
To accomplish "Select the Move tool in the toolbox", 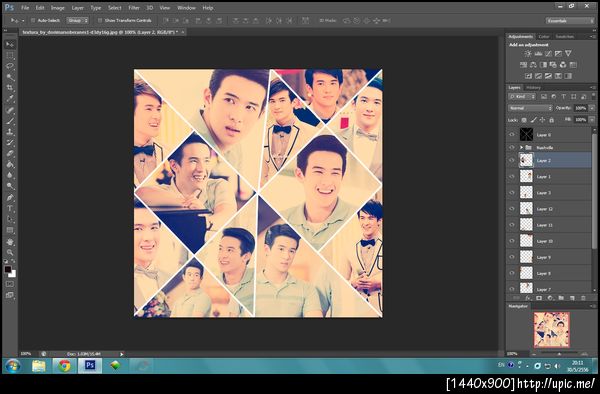I will coord(10,45).
